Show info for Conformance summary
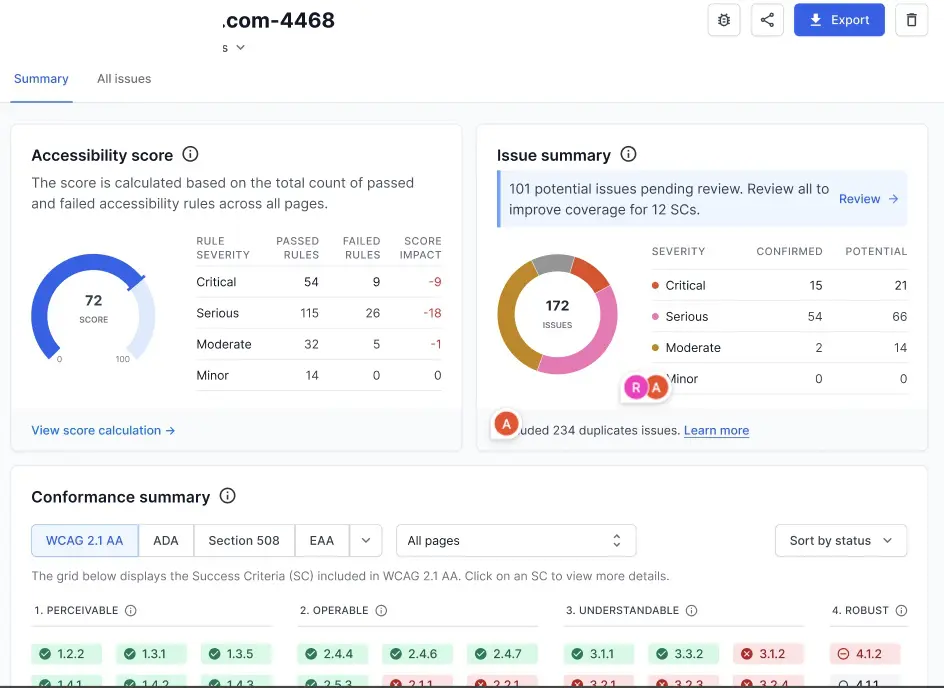Screen dimensions: 944x688 click(x=227, y=496)
